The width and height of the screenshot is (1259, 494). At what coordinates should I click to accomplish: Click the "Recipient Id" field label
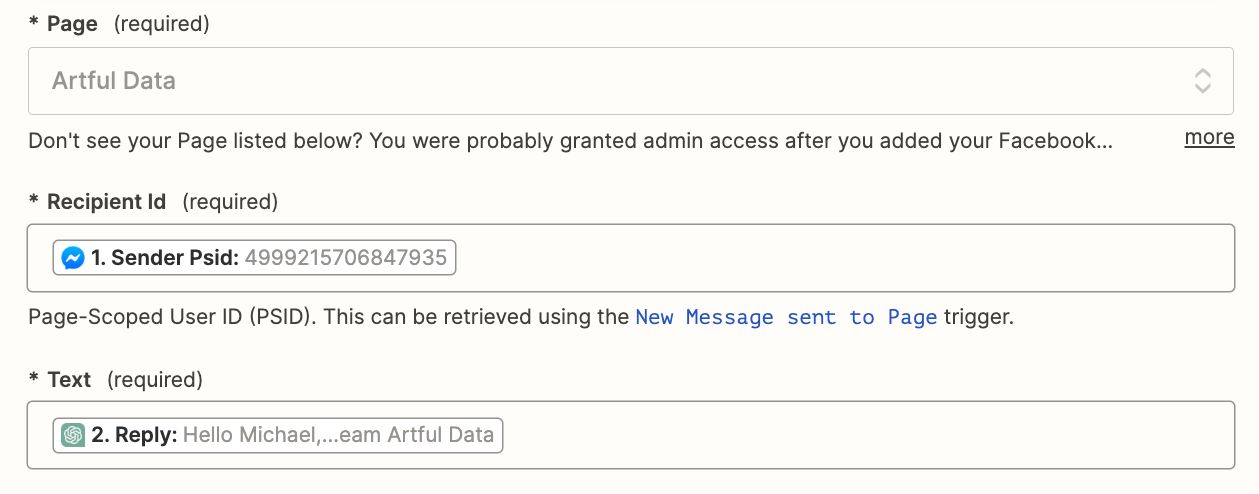click(106, 202)
